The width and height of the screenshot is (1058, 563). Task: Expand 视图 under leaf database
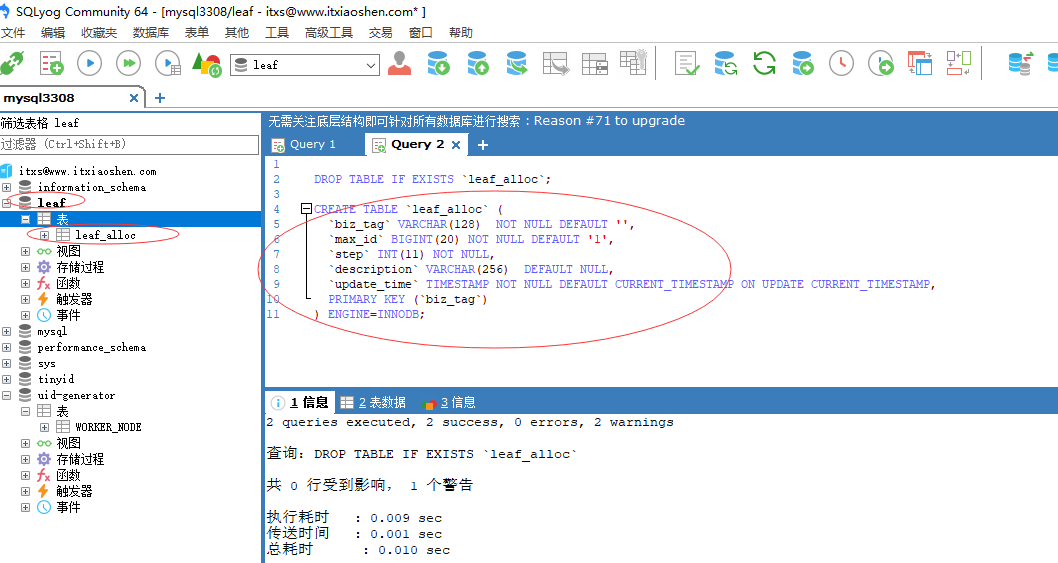pyautogui.click(x=25, y=251)
